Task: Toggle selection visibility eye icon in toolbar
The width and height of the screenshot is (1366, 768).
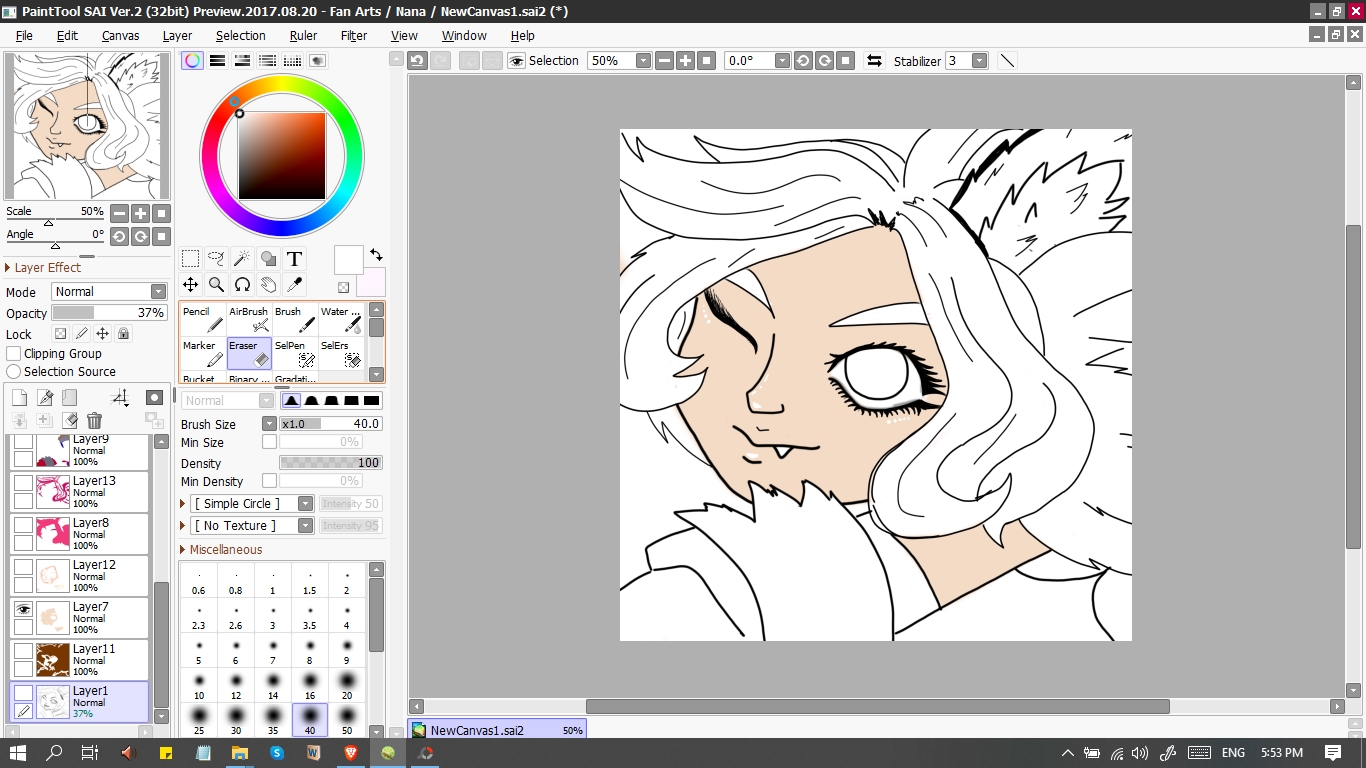Action: pyautogui.click(x=516, y=60)
